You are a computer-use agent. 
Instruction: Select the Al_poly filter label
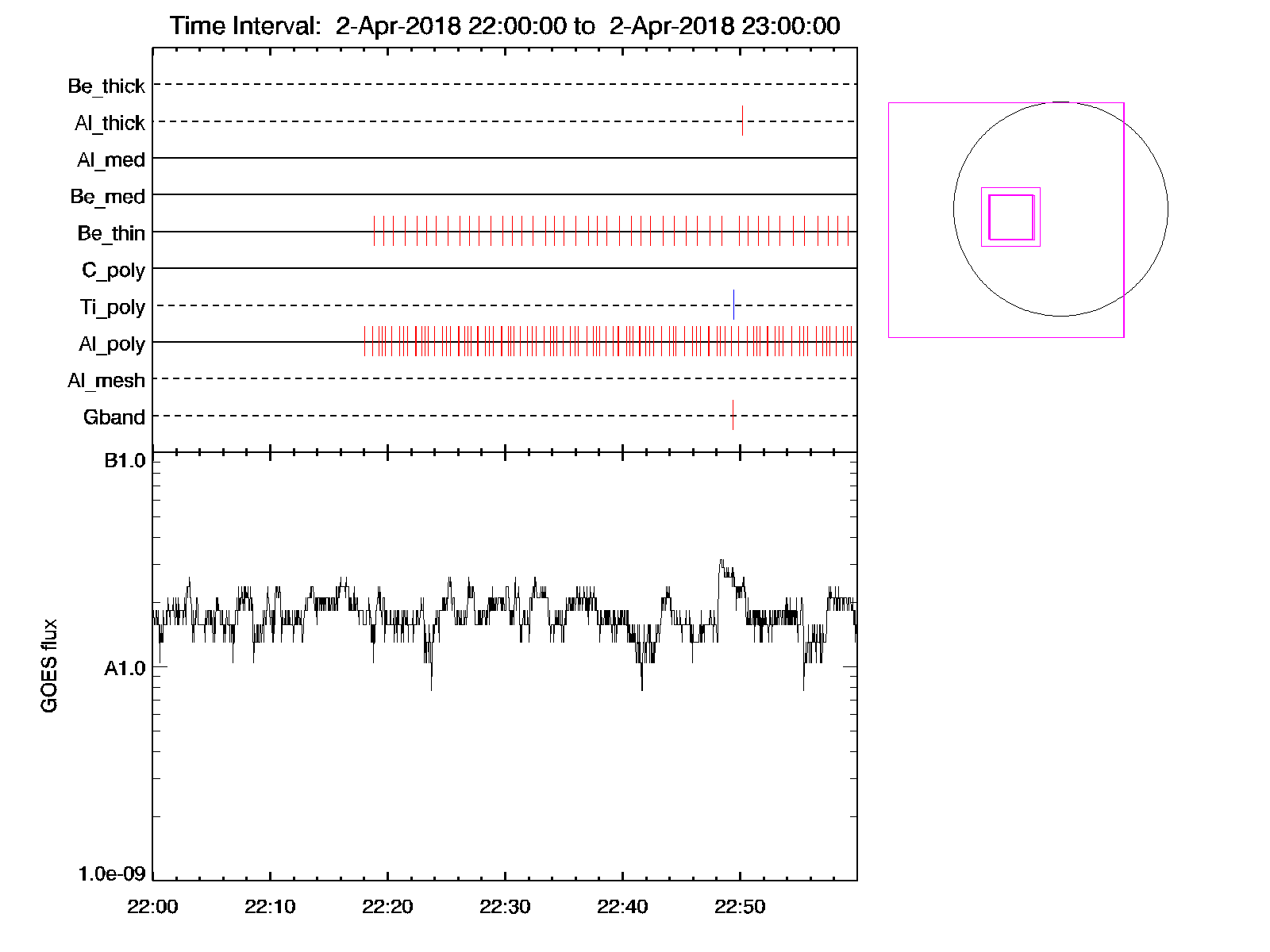point(112,344)
